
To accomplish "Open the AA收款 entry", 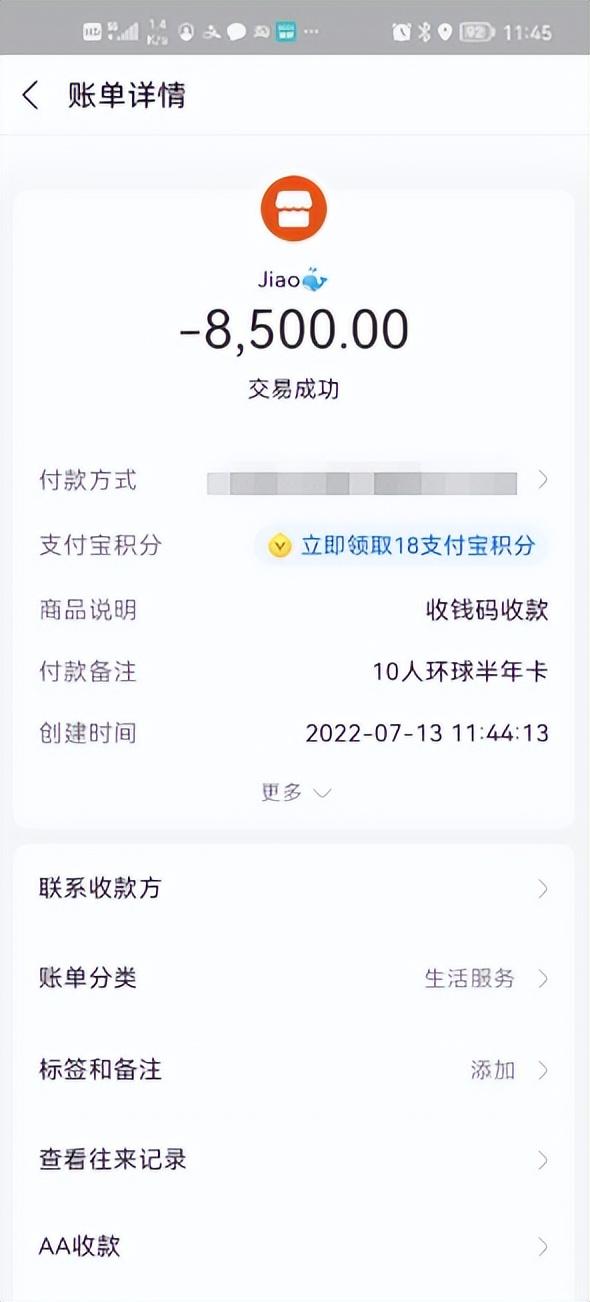I will [x=294, y=1246].
